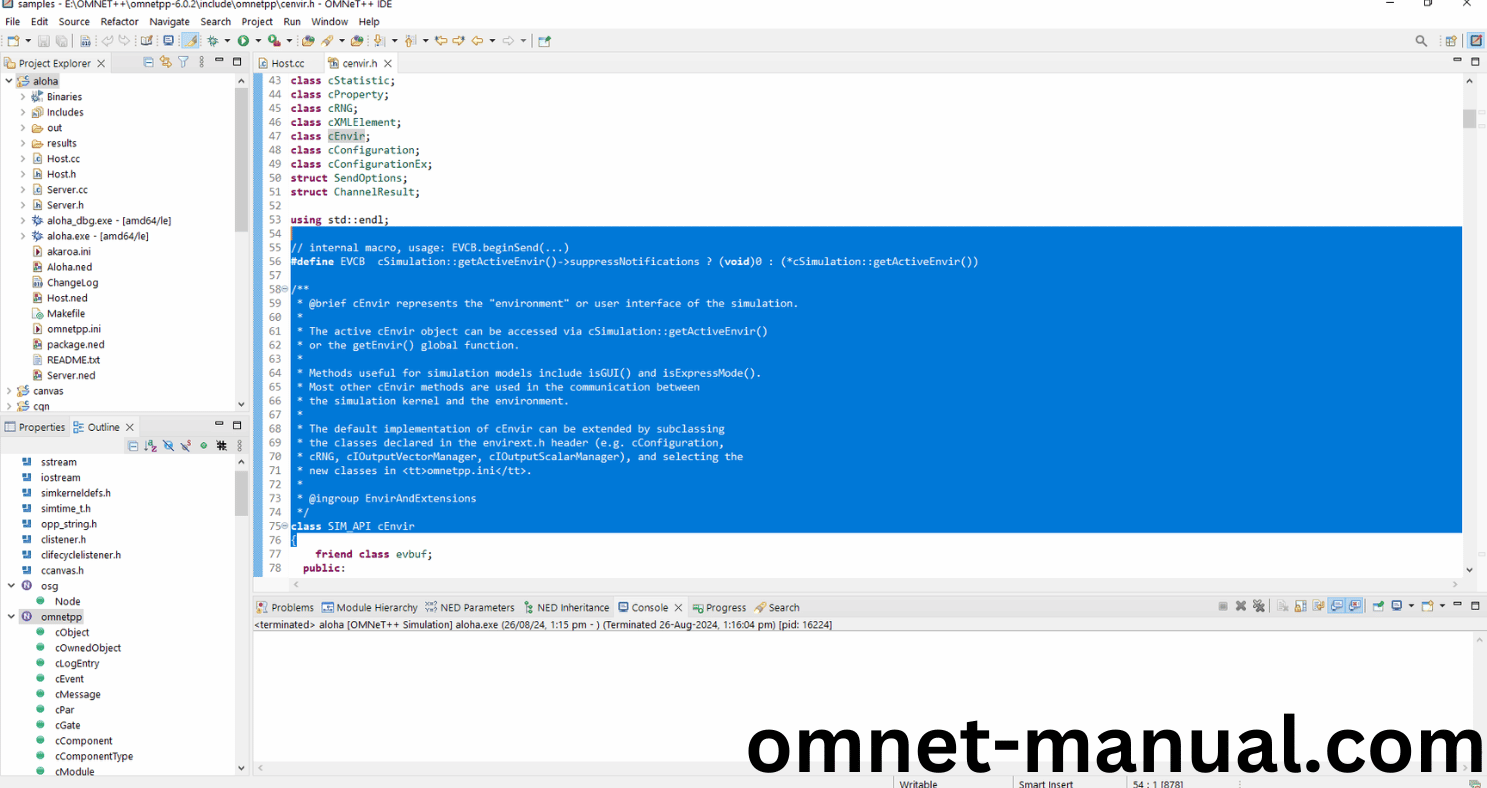Open the Run button dropdown arrow

[x=257, y=41]
